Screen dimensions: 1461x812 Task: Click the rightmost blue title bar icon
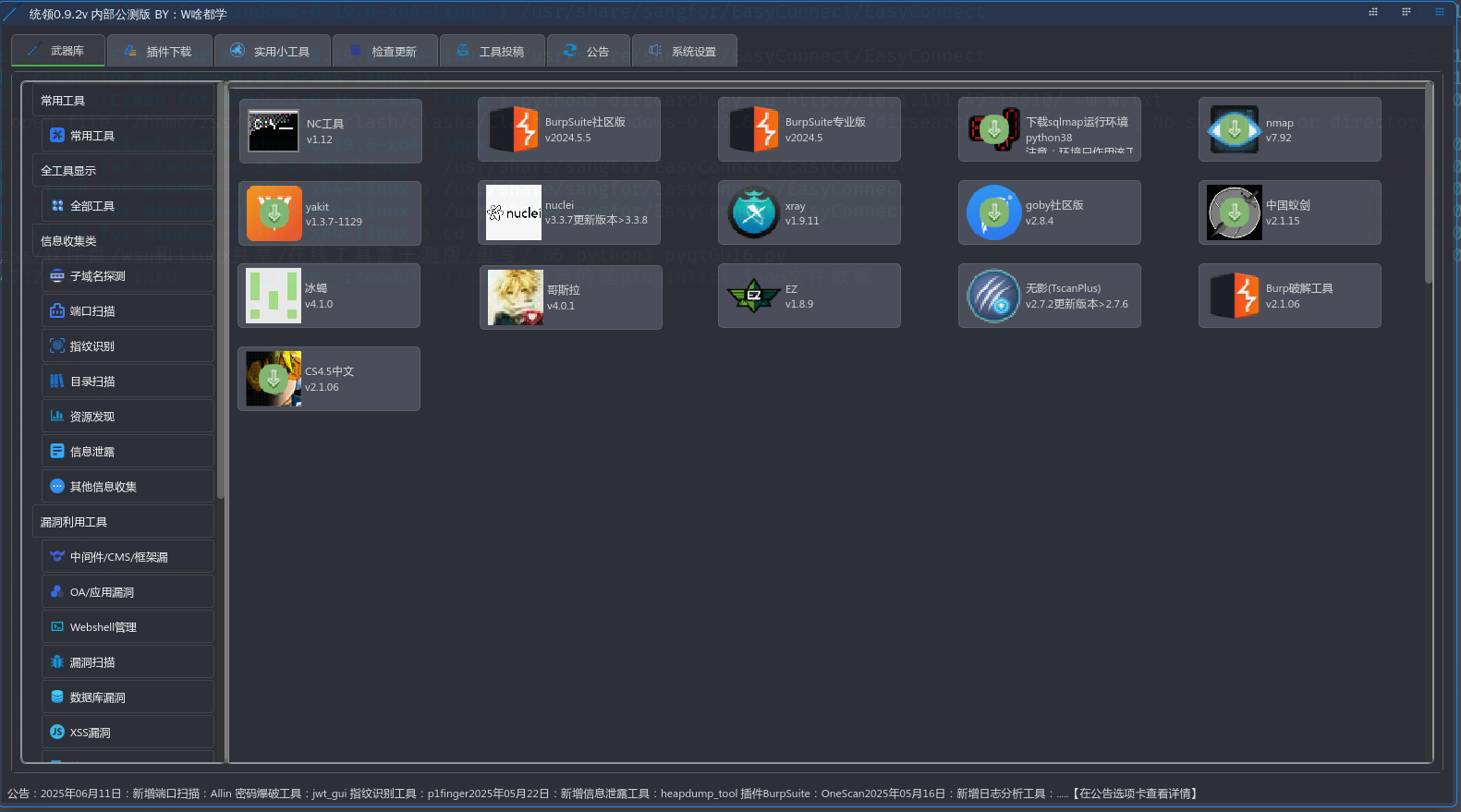tap(1439, 12)
